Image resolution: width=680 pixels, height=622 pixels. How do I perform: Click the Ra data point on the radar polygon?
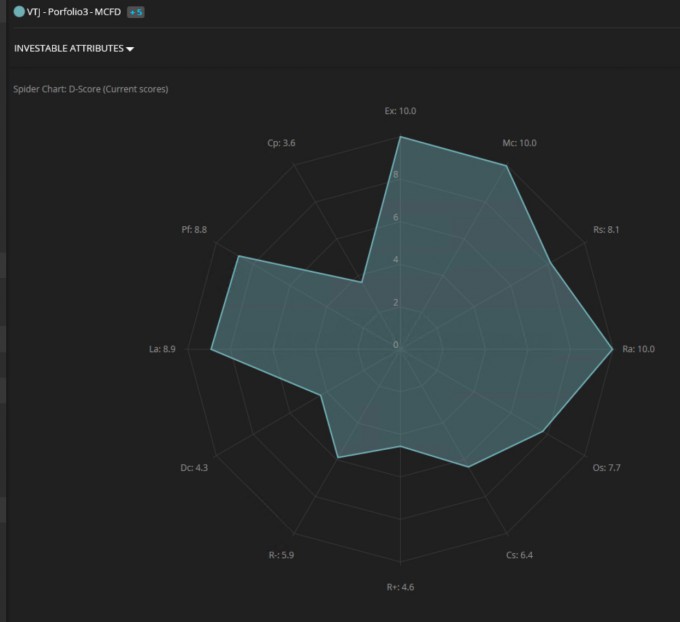(612, 349)
